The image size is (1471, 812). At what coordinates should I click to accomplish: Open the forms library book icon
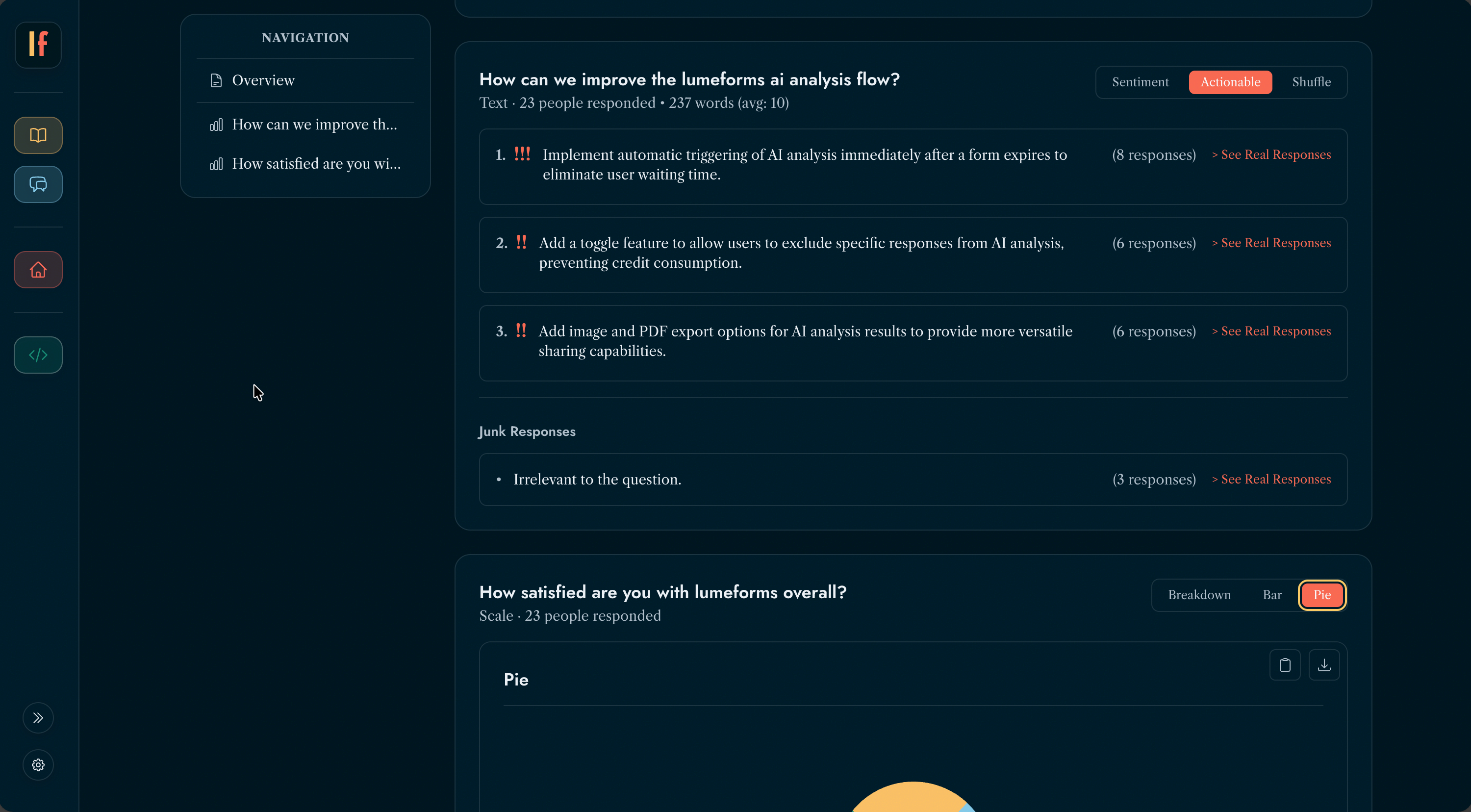(38, 135)
